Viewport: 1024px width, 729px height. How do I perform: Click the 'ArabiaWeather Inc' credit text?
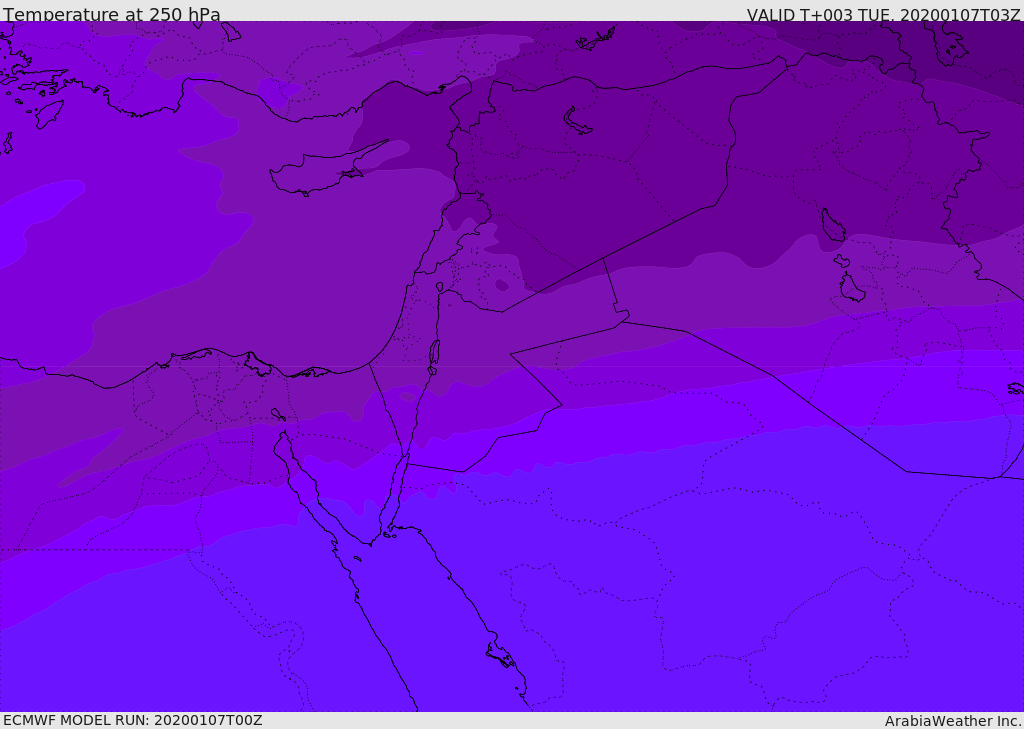pyautogui.click(x=952, y=721)
